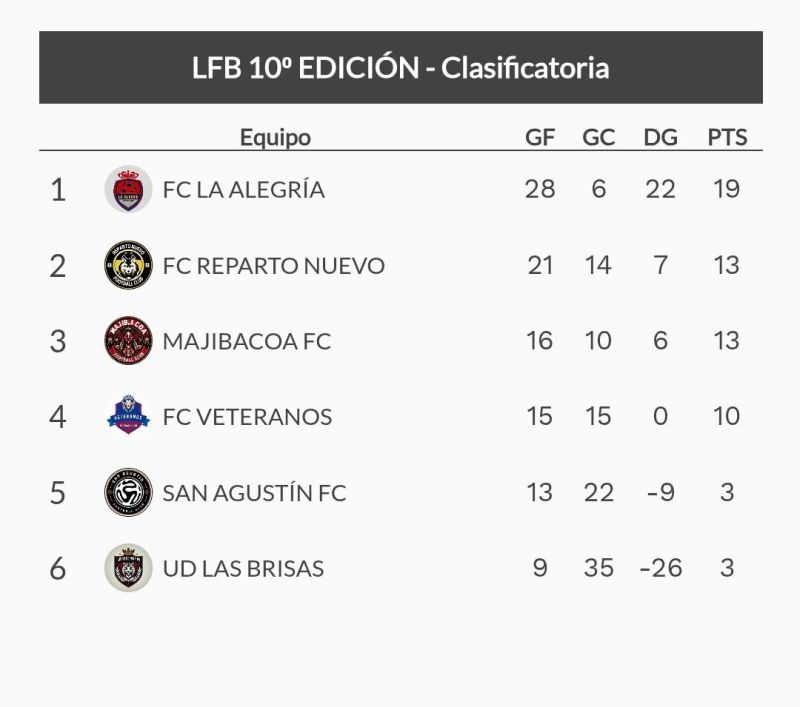This screenshot has width=800, height=707.
Task: Select MAJIBACOA FC team name
Action: point(246,341)
